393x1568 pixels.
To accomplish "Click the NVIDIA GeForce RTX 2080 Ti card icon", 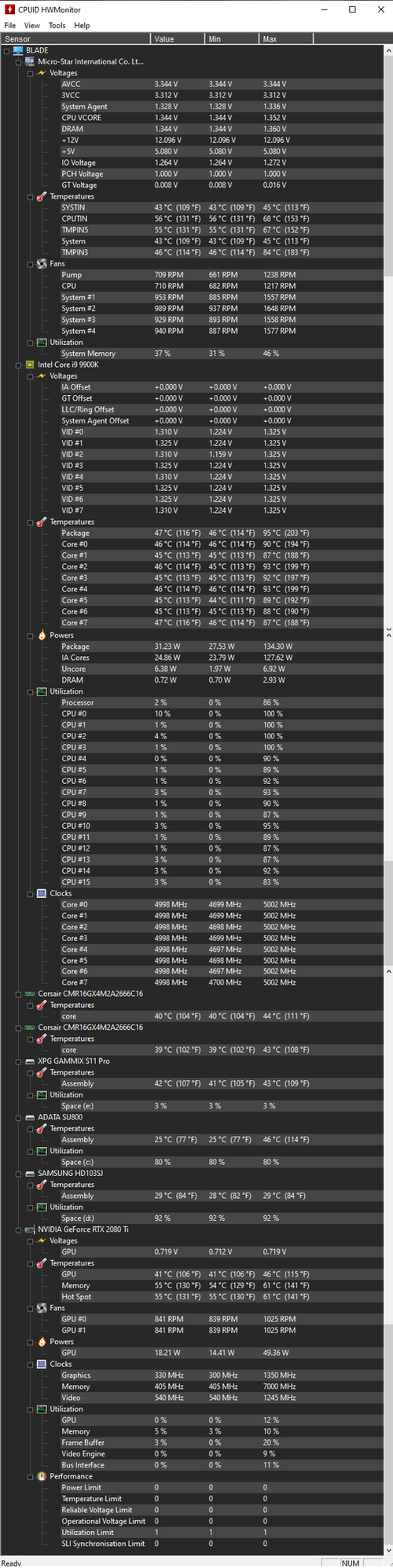I will pyautogui.click(x=30, y=1229).
